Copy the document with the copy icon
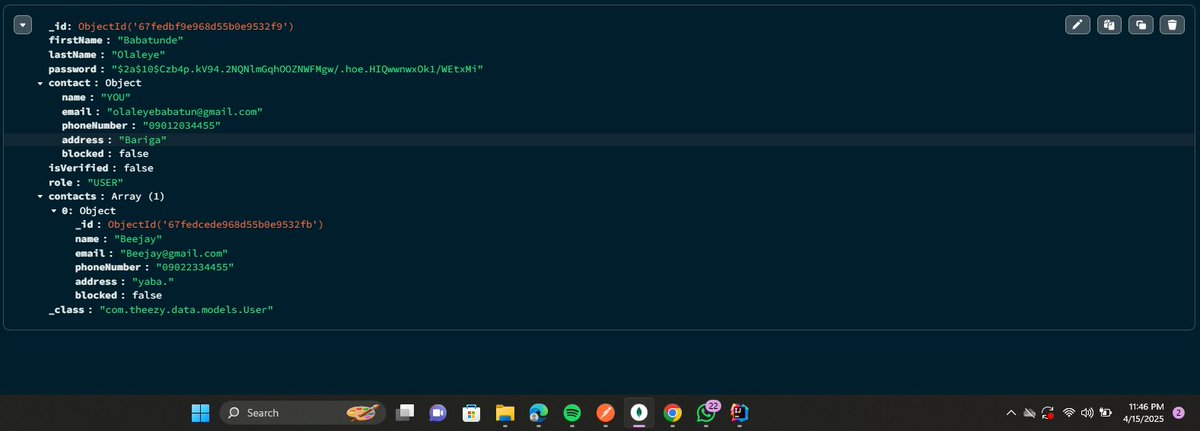Image resolution: width=1200 pixels, height=431 pixels. [1108, 25]
